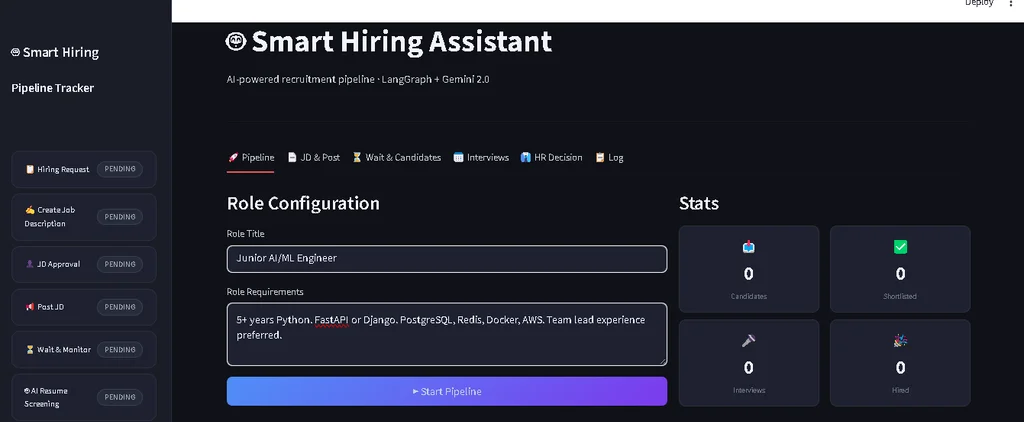Image resolution: width=1024 pixels, height=422 pixels.
Task: Open the Log tab
Action: pos(609,157)
